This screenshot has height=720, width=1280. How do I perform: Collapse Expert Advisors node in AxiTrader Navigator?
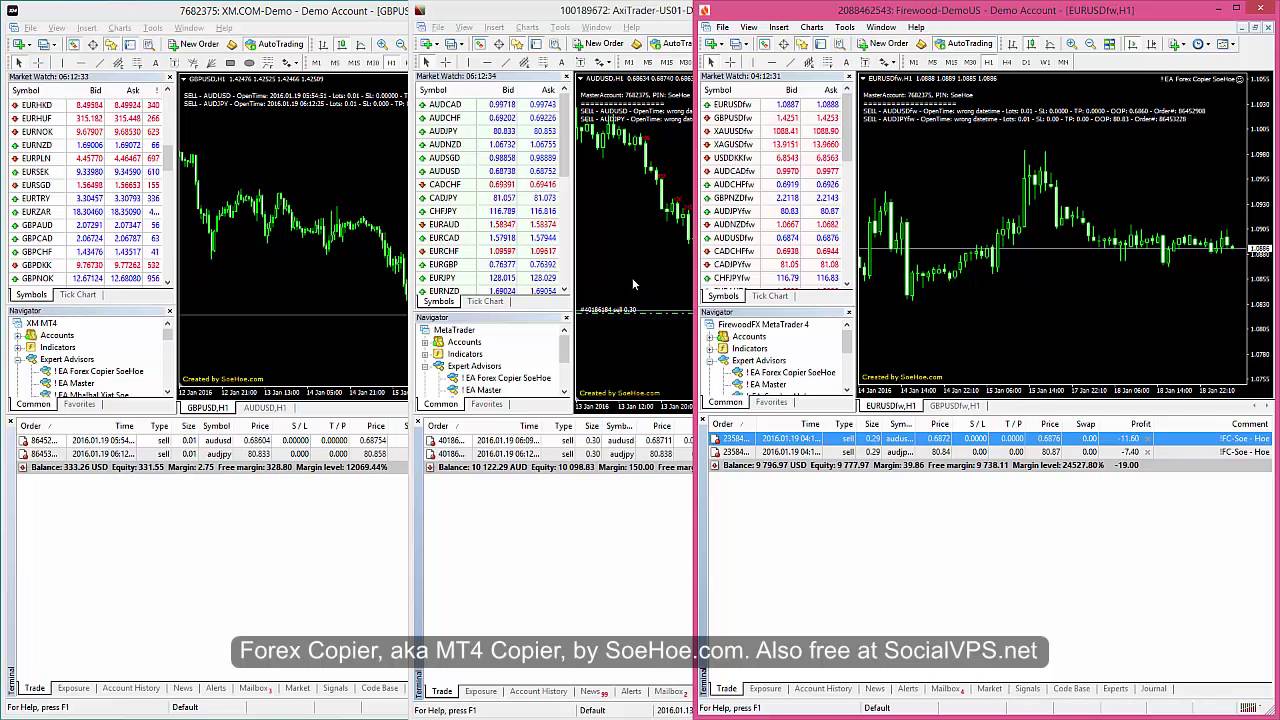(425, 366)
